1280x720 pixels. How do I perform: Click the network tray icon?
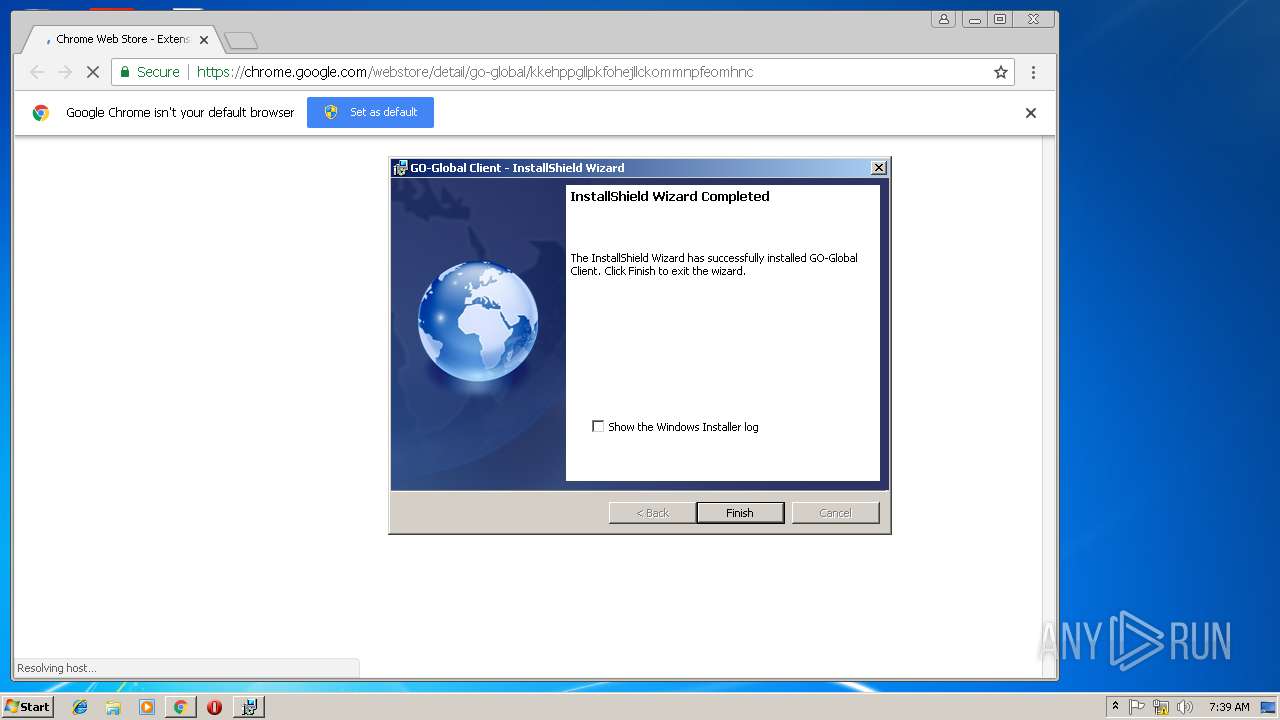[x=1161, y=707]
